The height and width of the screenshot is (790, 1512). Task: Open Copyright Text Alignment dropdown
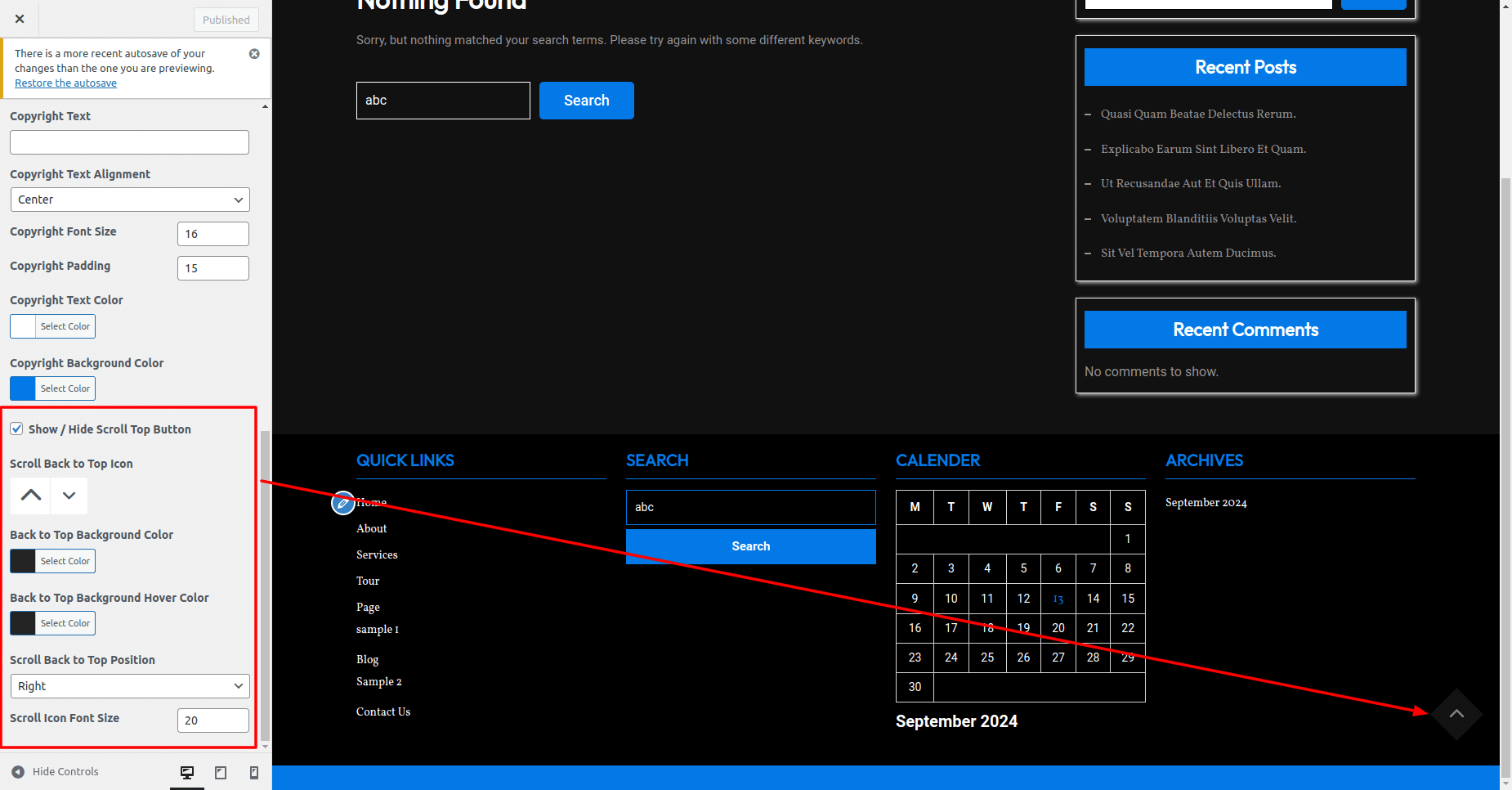click(130, 200)
